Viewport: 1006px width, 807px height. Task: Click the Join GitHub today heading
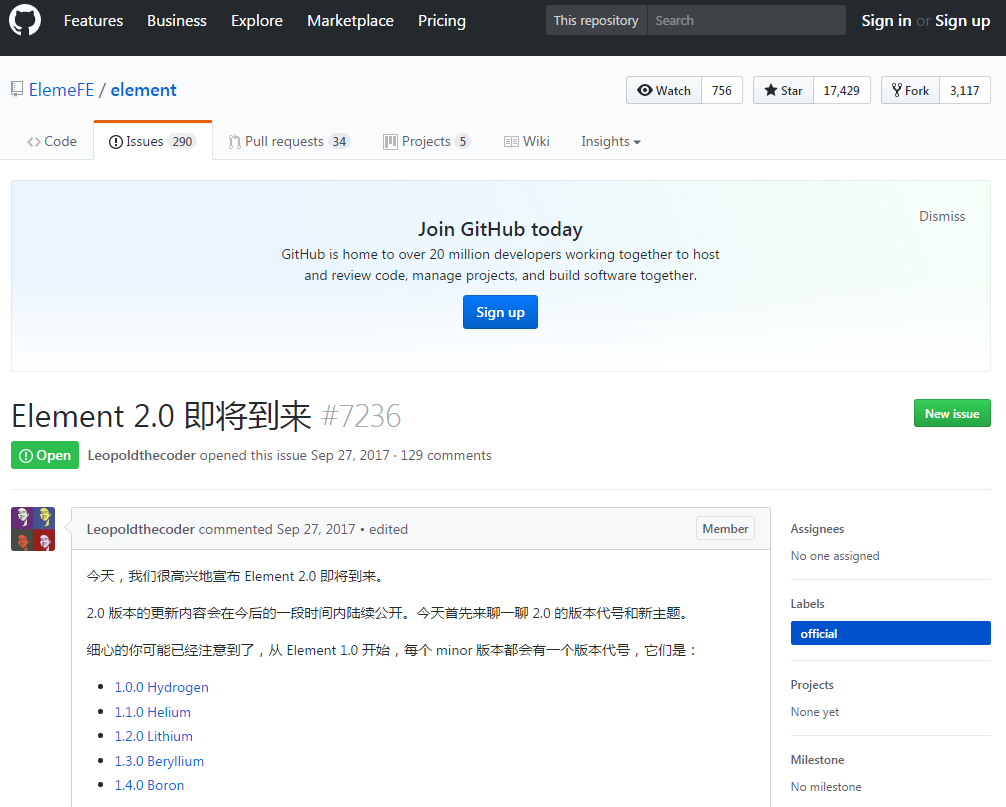(x=500, y=229)
